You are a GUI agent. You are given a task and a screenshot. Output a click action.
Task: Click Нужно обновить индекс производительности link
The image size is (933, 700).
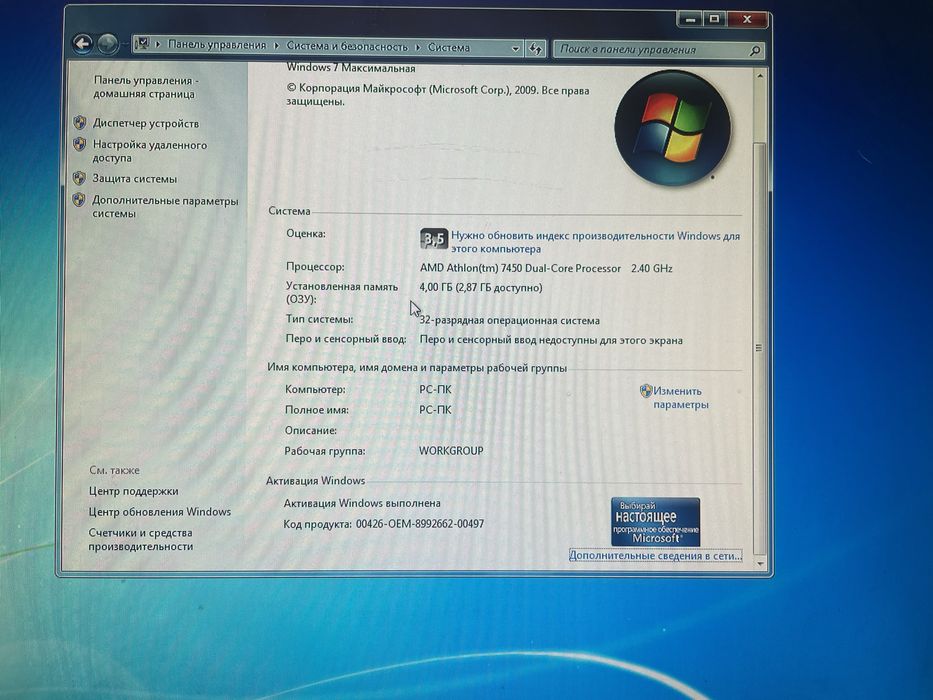pos(595,242)
